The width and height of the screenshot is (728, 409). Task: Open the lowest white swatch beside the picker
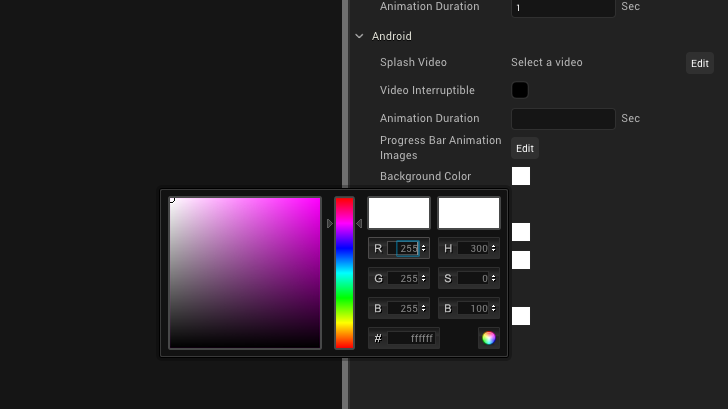pos(521,316)
